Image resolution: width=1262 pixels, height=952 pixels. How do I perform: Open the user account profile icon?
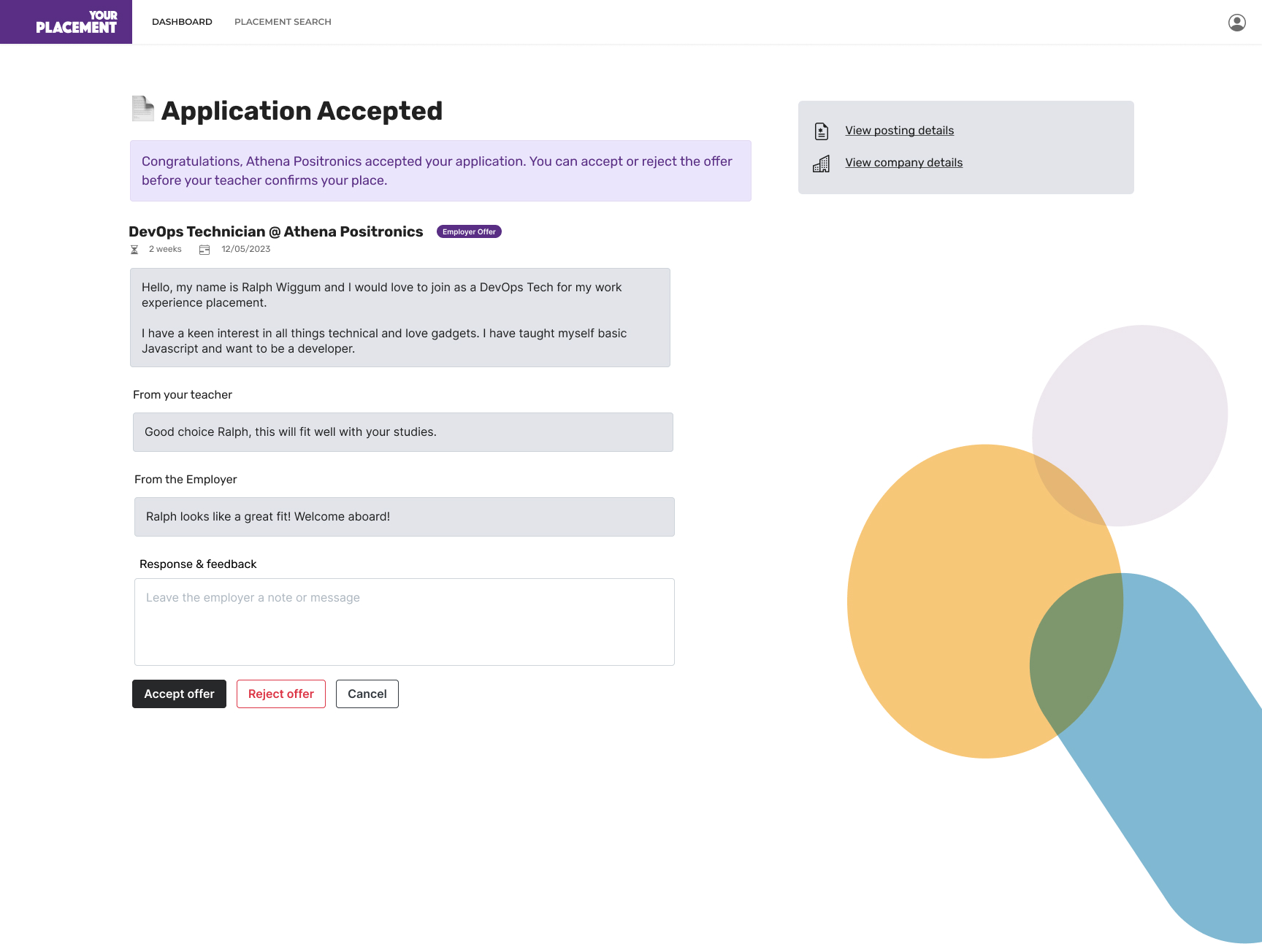click(1236, 23)
